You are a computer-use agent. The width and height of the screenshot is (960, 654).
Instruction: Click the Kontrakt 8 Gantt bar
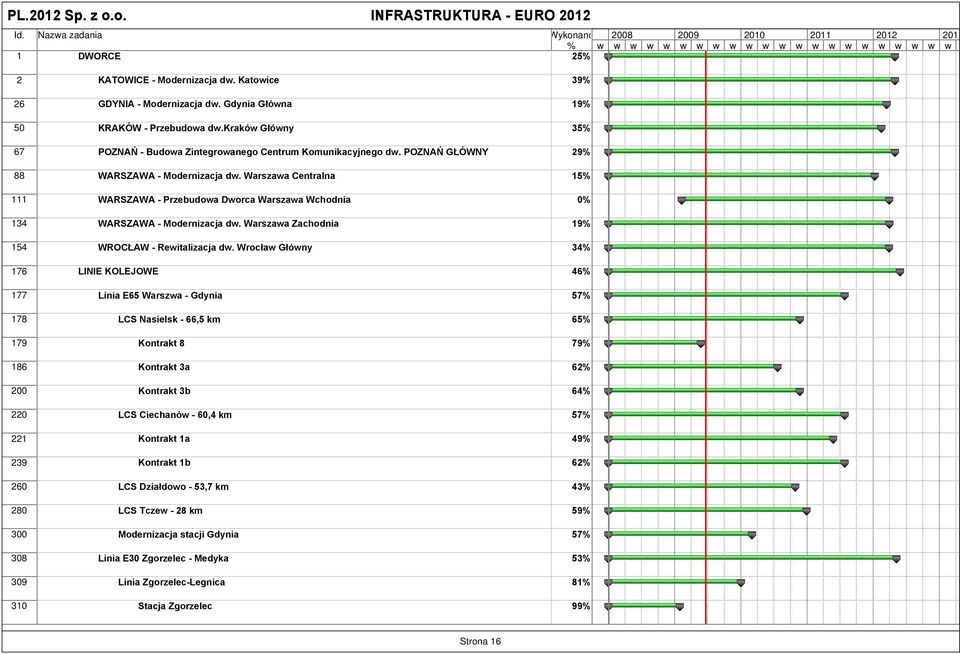(x=654, y=343)
